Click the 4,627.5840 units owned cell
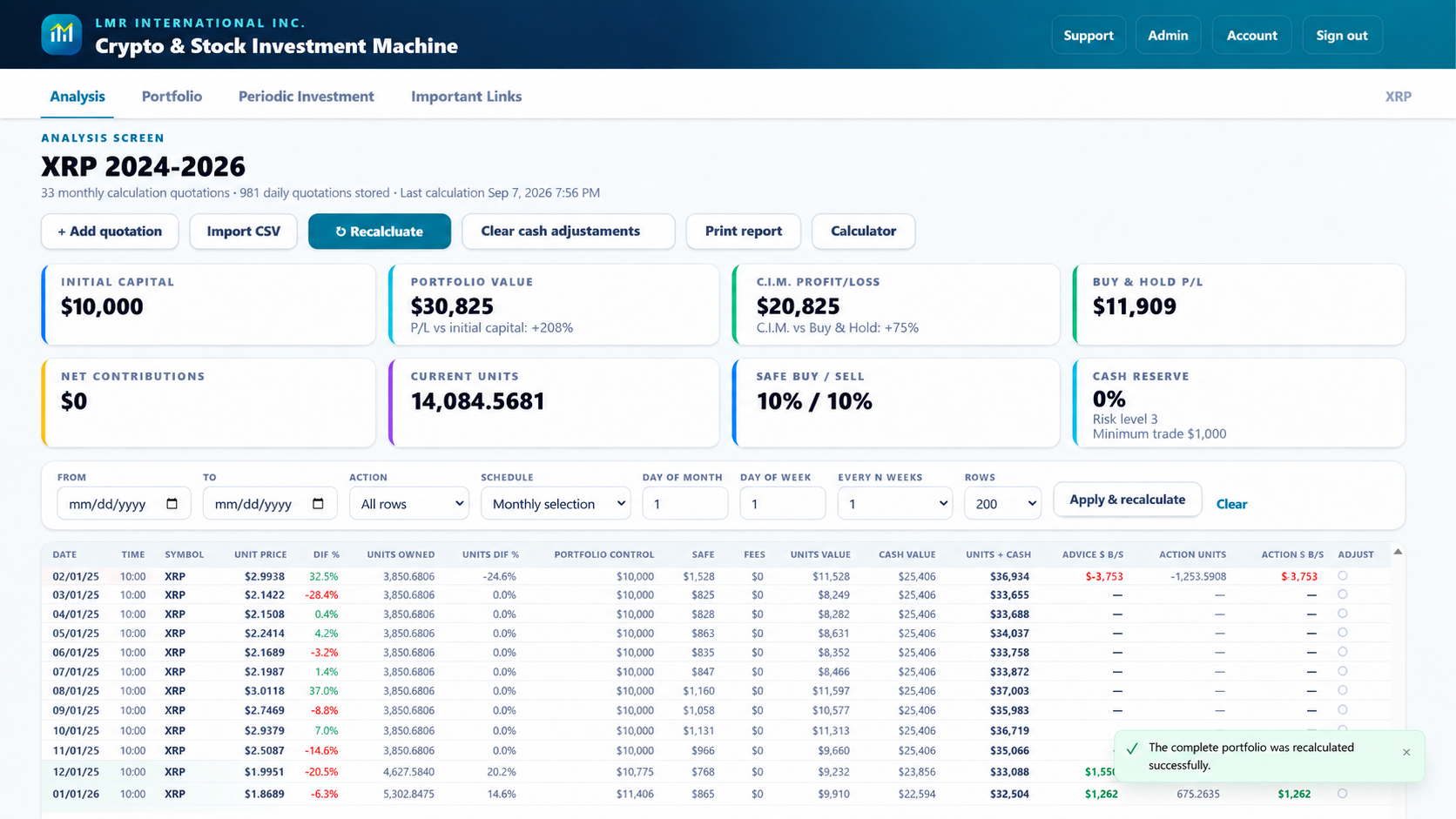Image resolution: width=1456 pixels, height=819 pixels. click(408, 772)
